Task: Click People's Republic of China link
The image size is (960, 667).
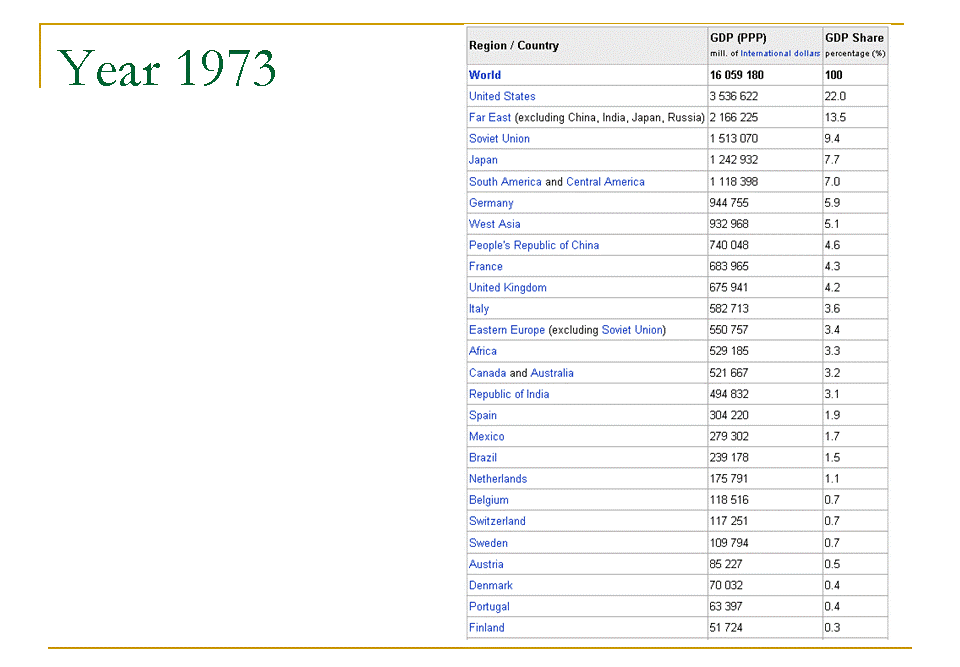Action: 534,245
